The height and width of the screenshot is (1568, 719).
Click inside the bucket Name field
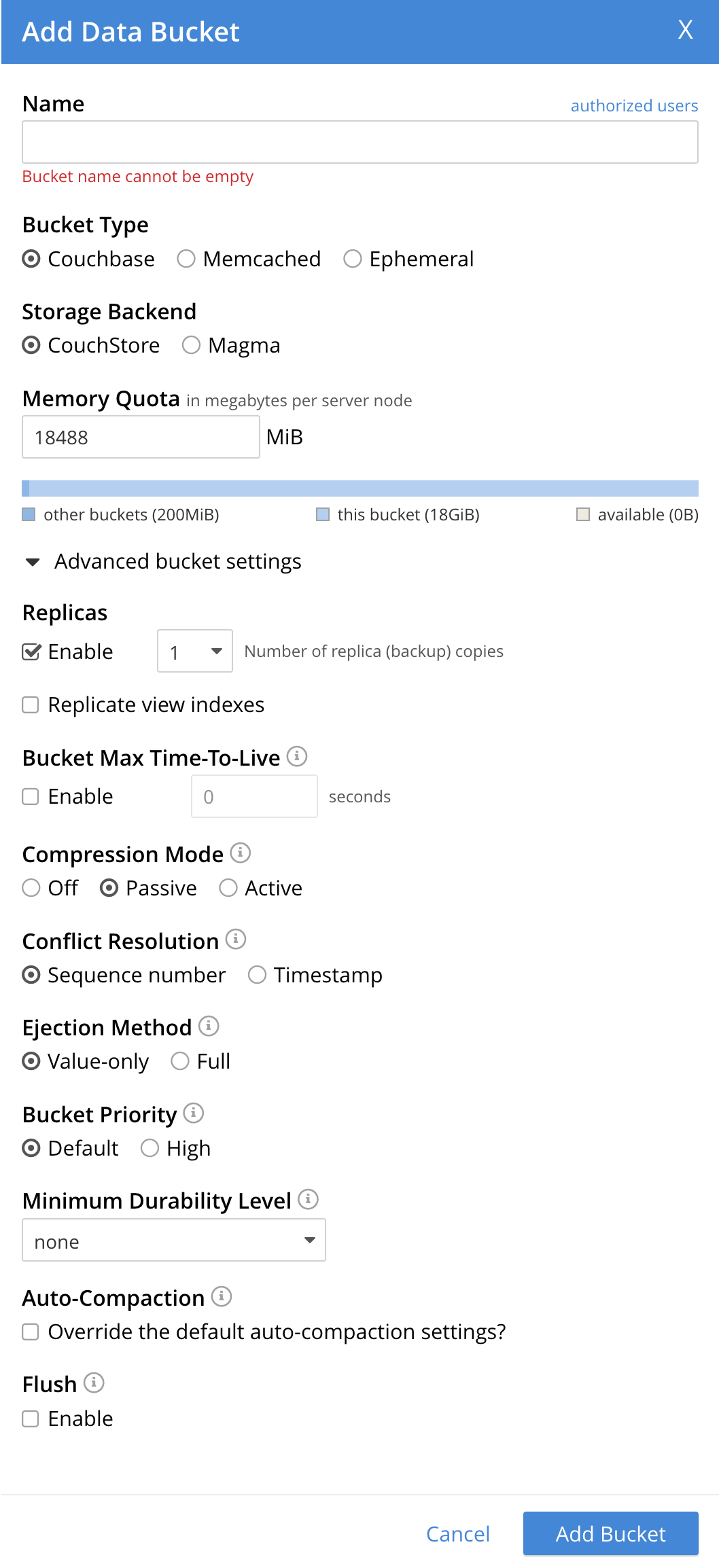click(359, 141)
